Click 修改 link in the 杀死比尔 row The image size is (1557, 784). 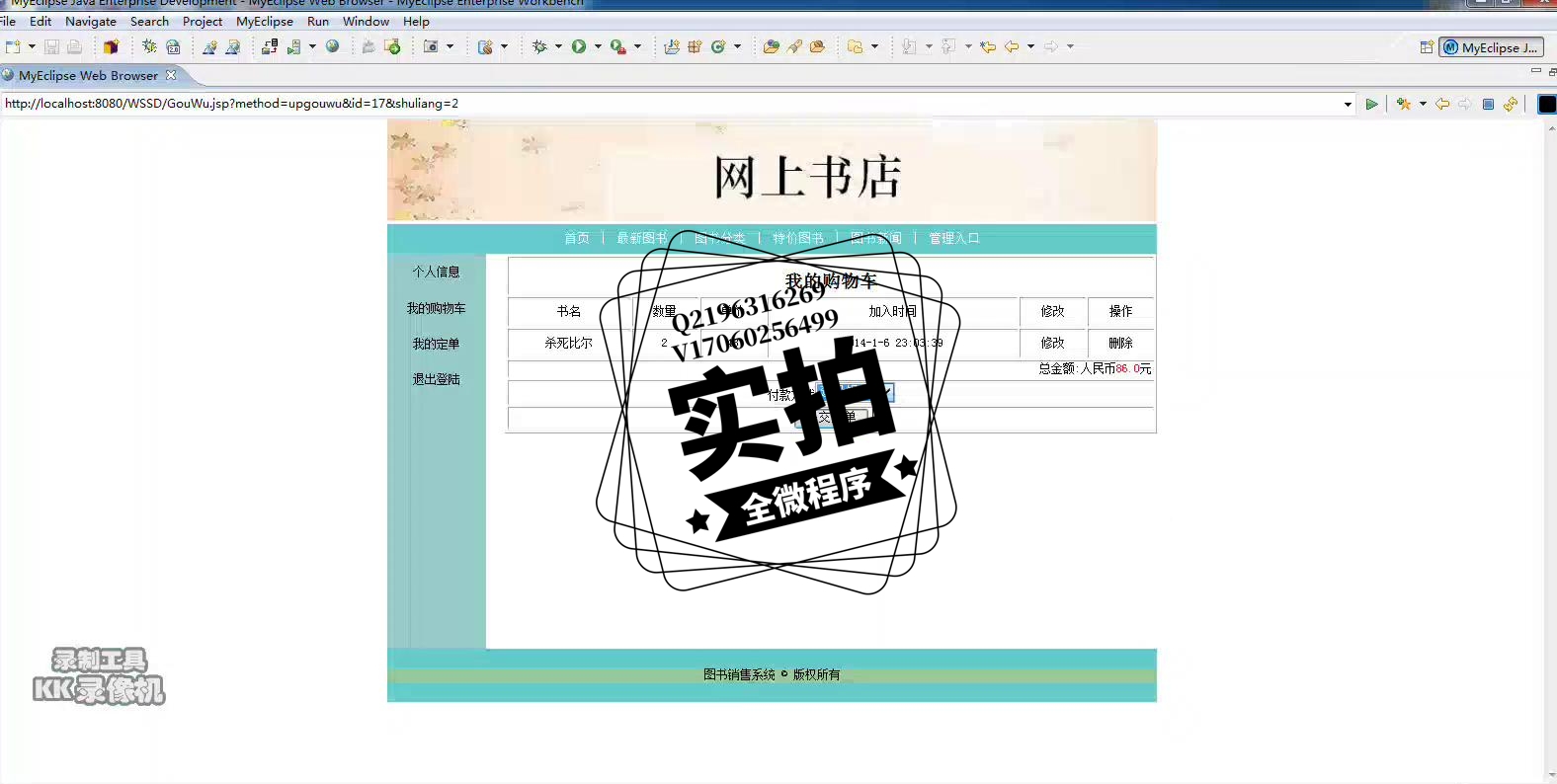point(1052,343)
